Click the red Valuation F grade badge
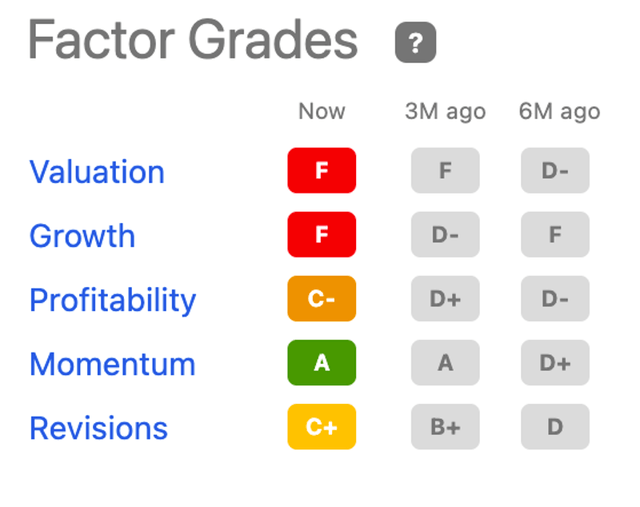Image resolution: width=640 pixels, height=507 pixels. tap(322, 170)
